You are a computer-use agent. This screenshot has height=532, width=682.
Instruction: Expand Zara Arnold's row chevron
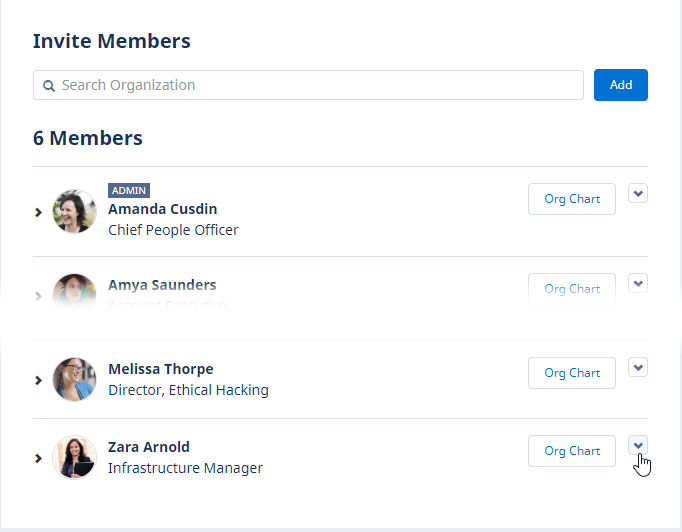click(x=39, y=458)
